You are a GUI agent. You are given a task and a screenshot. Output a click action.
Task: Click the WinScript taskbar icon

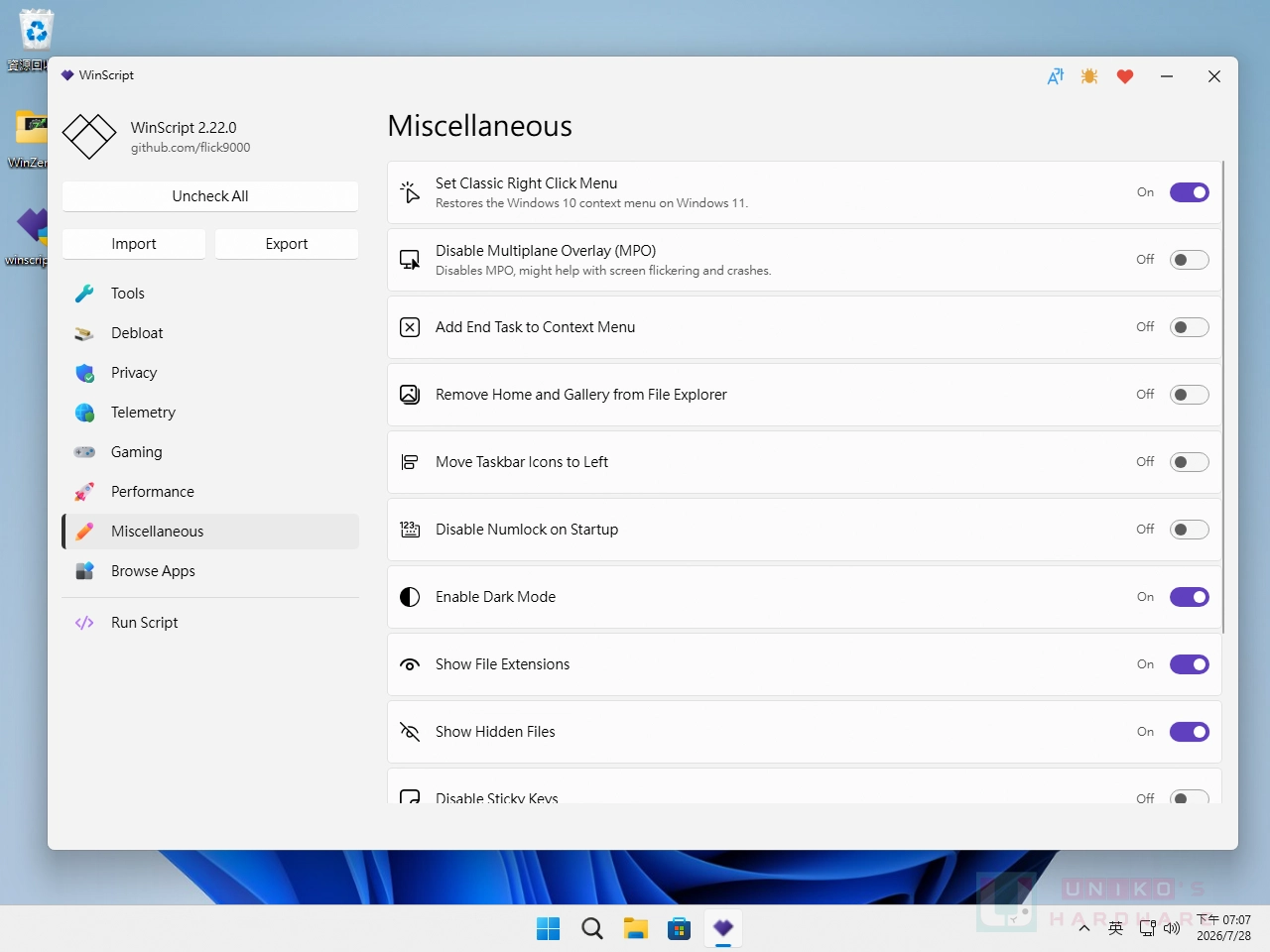pos(723,928)
